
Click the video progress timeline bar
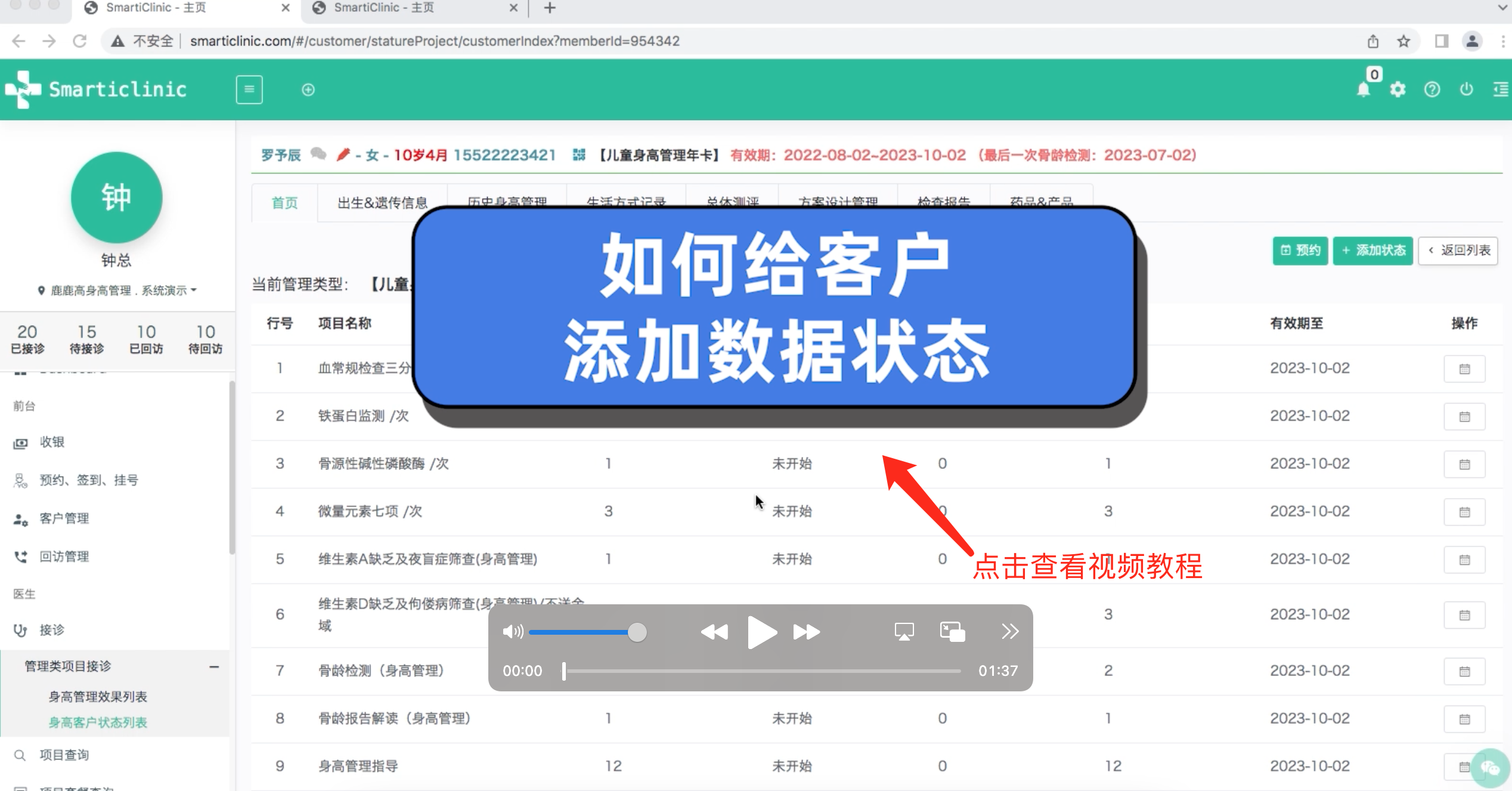coord(761,671)
